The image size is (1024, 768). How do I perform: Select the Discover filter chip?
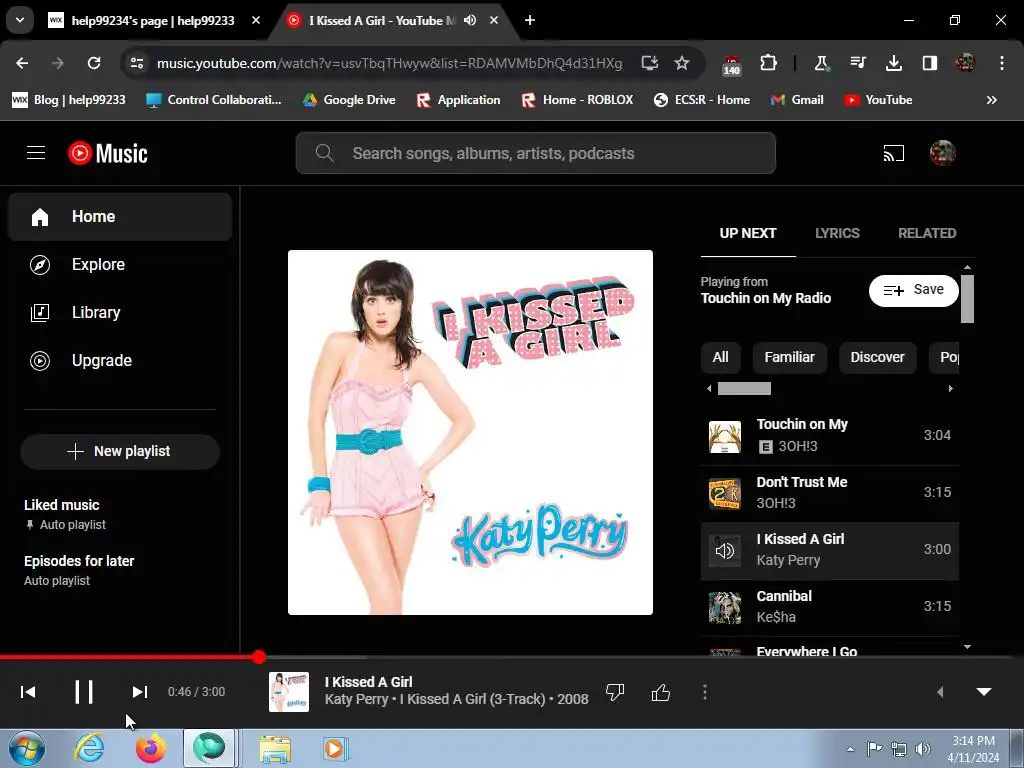coord(877,357)
